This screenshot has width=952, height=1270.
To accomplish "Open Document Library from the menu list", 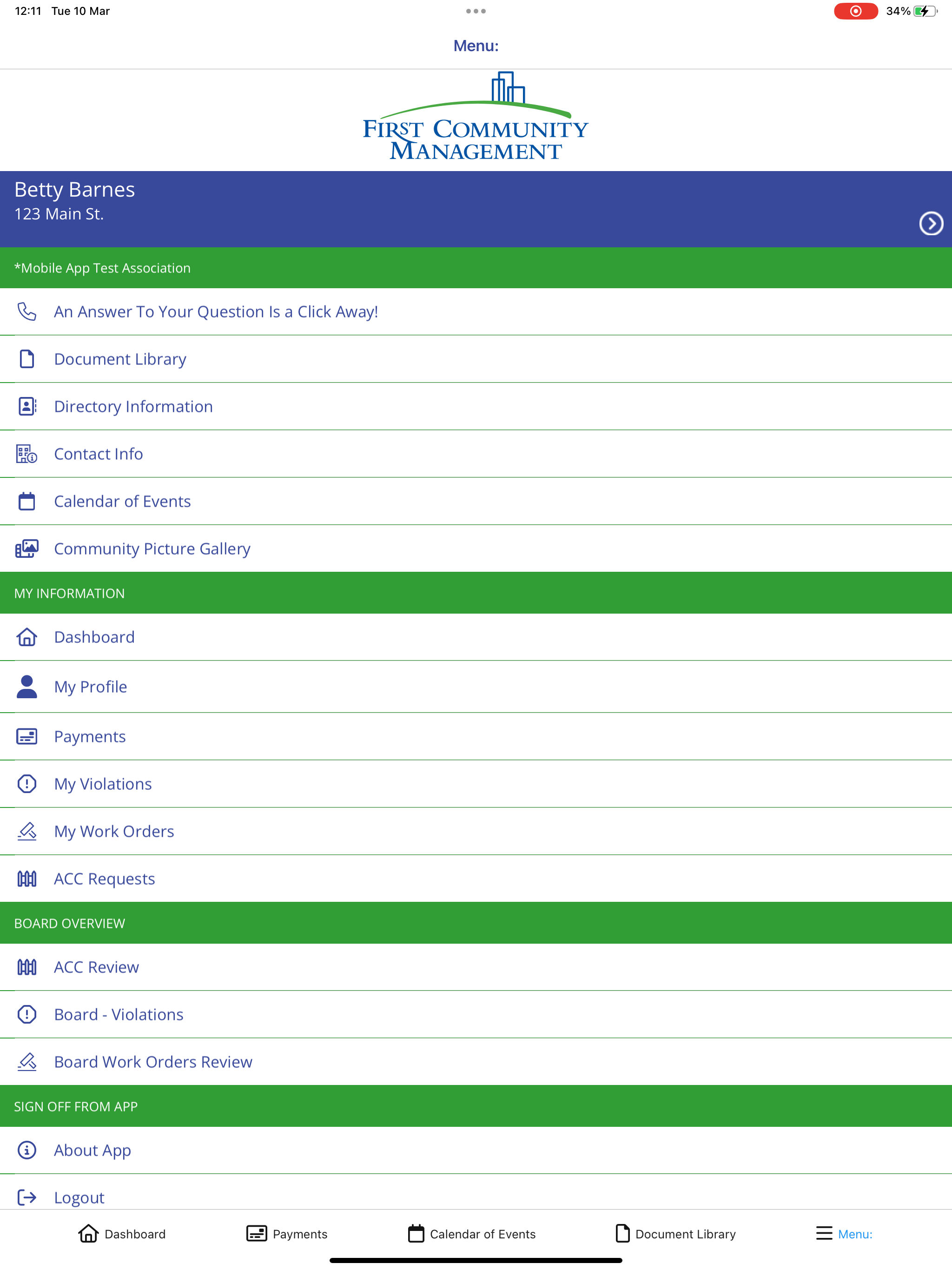I will (476, 359).
